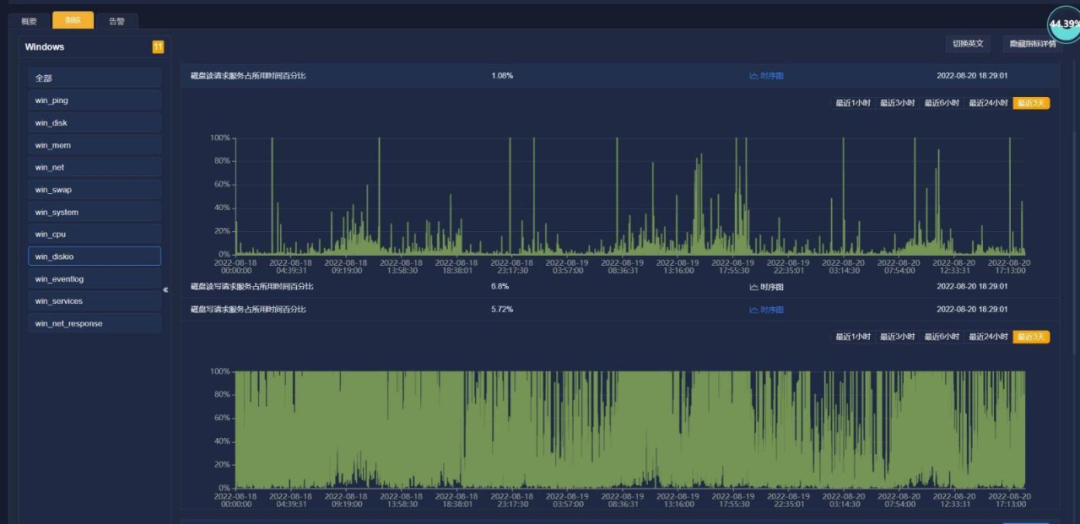Click the Windows panel heading
The height and width of the screenshot is (524, 1080).
coord(45,47)
